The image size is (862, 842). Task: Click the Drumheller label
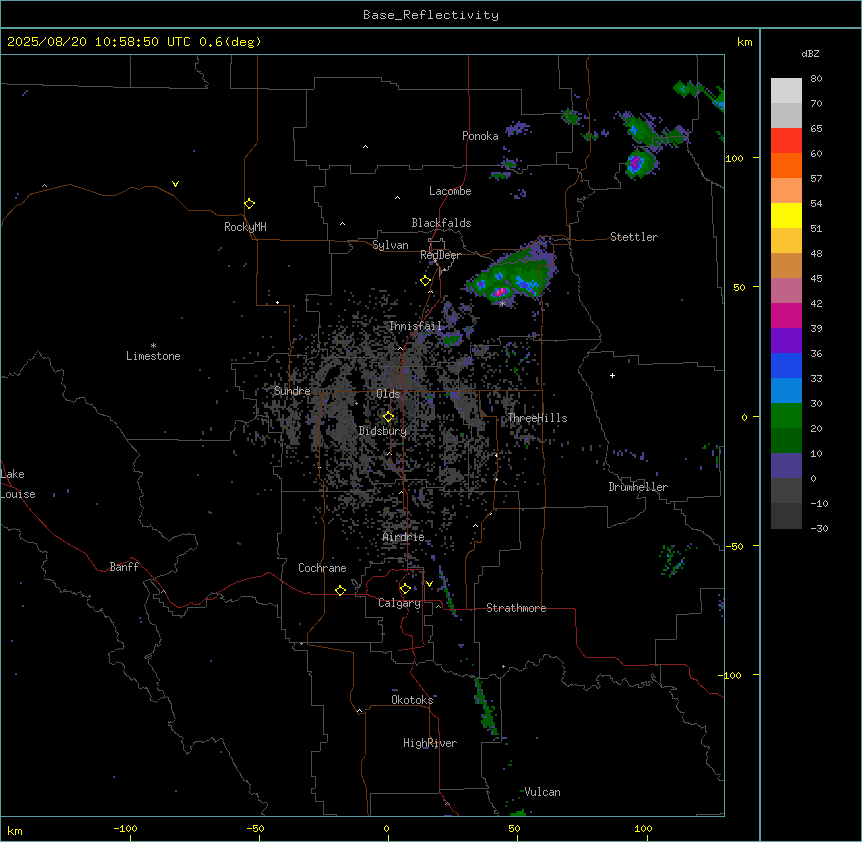pos(638,487)
